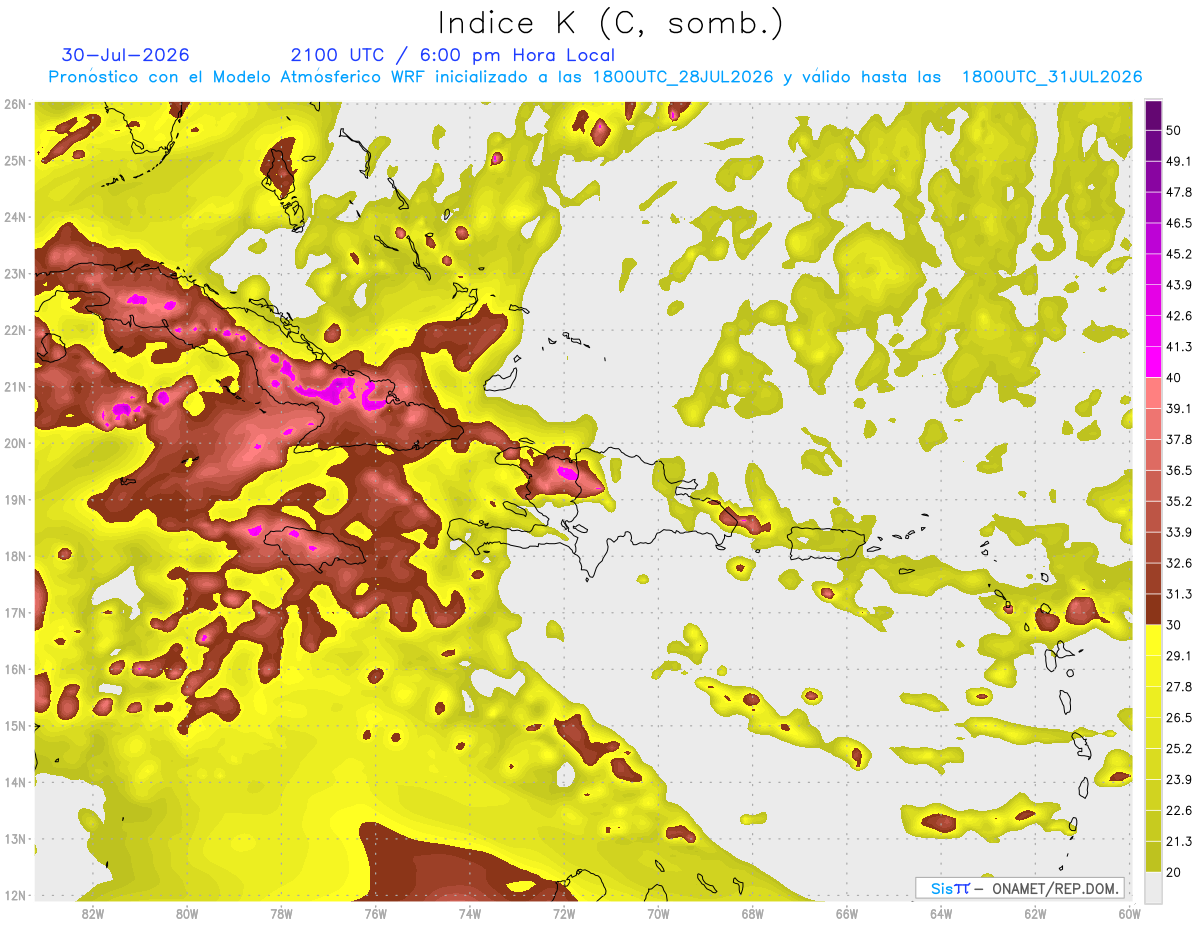Click the 12N latitude axis label

point(14,895)
